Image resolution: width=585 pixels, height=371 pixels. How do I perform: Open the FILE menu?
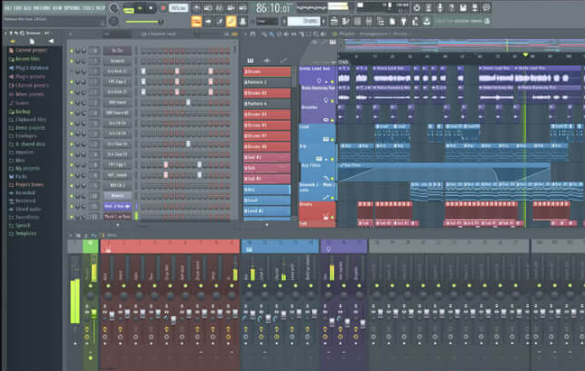(8, 8)
